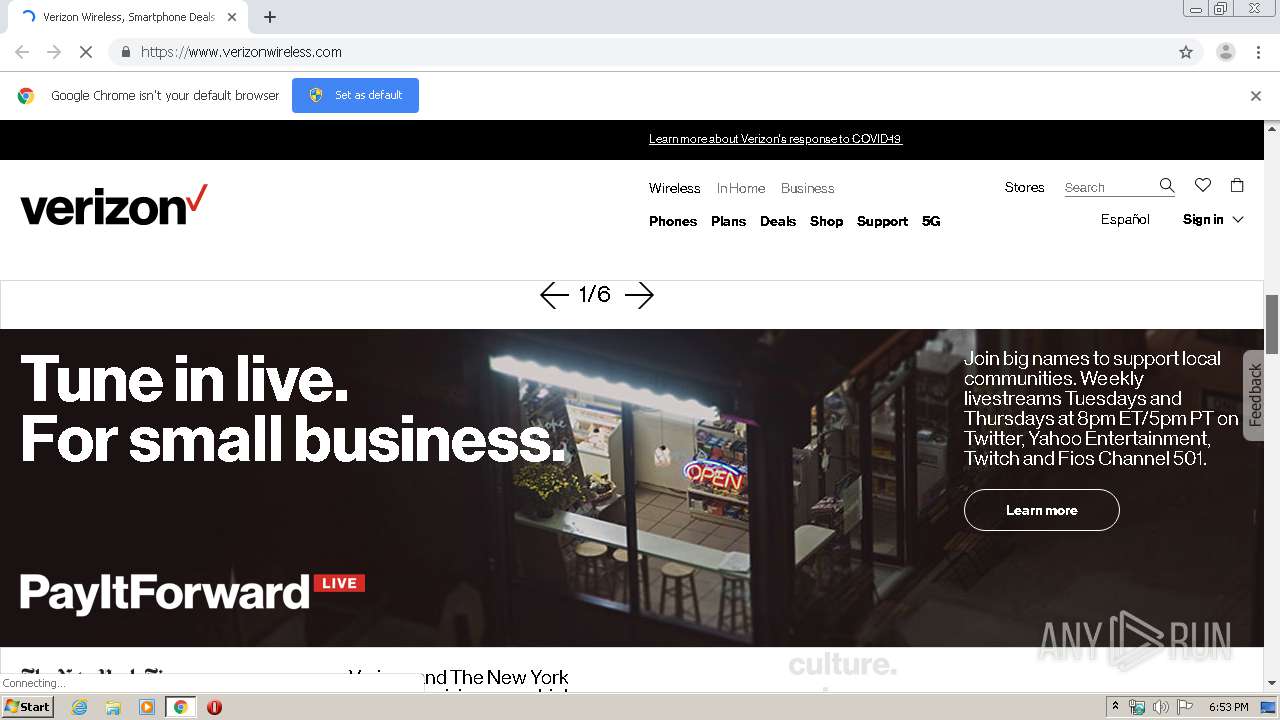1280x720 pixels.
Task: Open the media player taskbar icon
Action: 146,707
